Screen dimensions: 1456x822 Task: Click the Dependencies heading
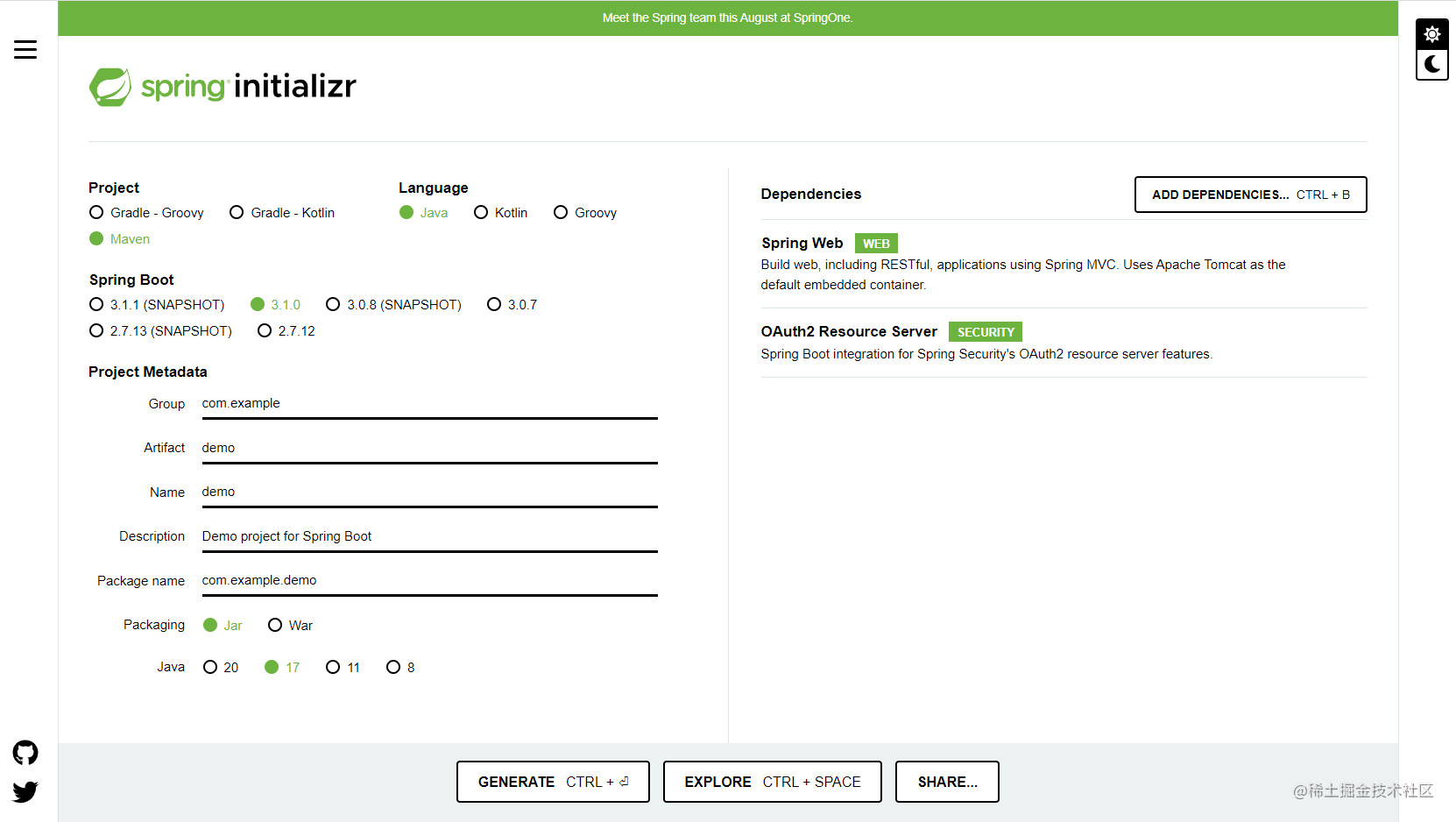click(x=811, y=195)
